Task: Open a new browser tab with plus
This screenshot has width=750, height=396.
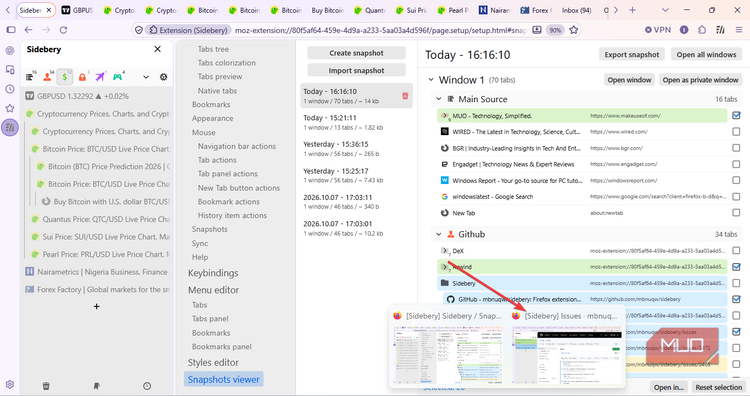Action: point(632,10)
